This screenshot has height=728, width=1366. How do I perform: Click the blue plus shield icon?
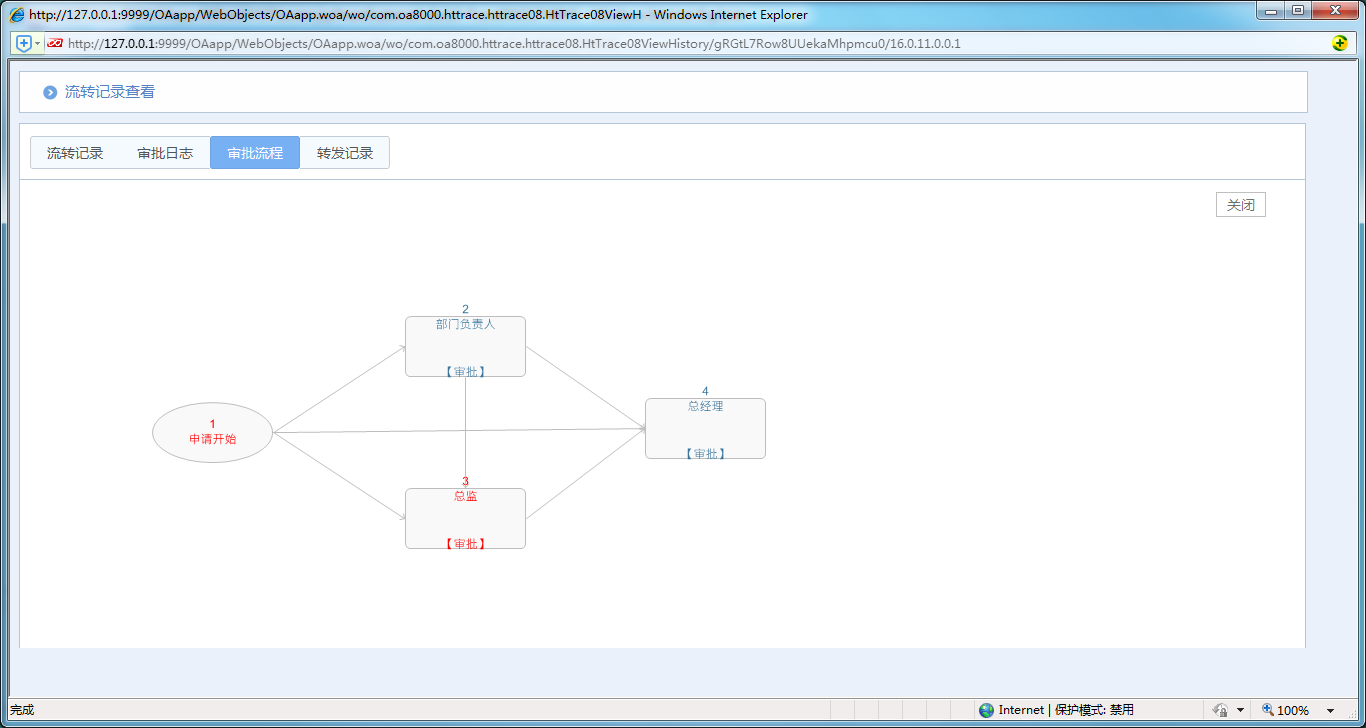[24, 43]
